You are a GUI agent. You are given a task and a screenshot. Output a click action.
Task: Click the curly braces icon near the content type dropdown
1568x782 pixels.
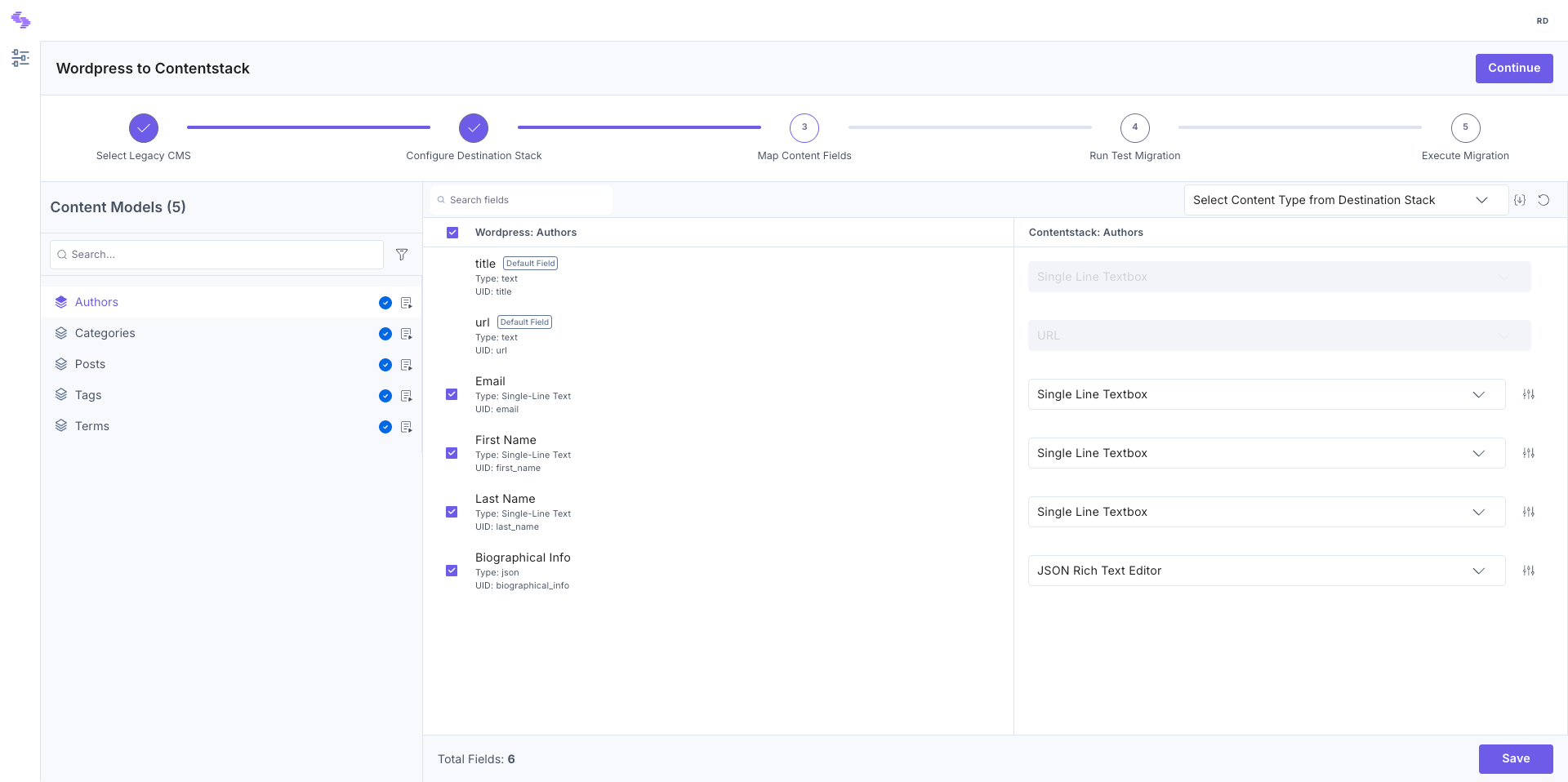pos(1520,200)
